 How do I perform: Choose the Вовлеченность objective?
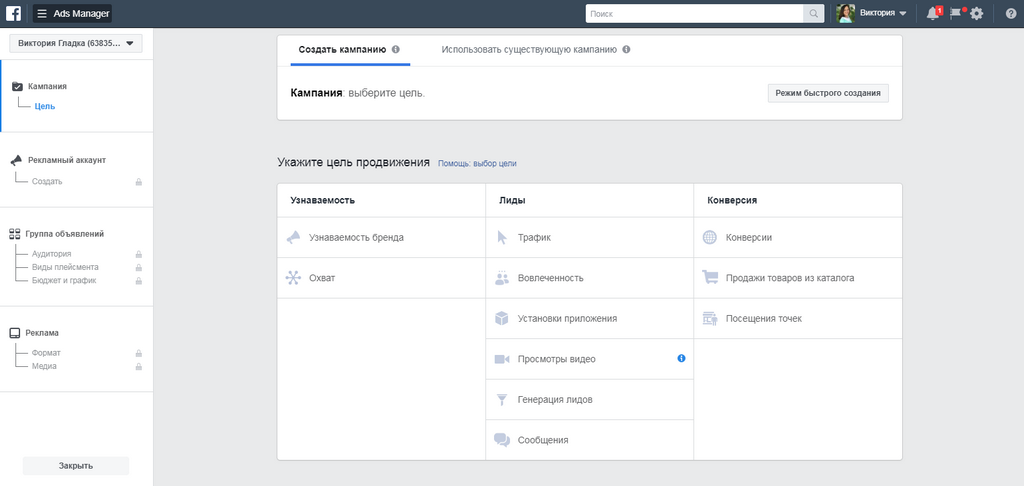[x=590, y=278]
